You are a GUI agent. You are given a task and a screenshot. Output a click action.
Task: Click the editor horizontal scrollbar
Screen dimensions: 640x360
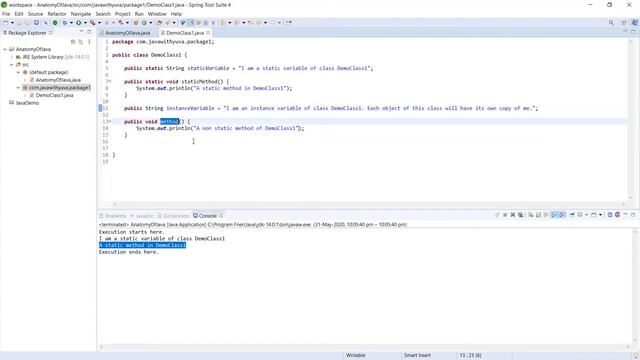point(369,204)
